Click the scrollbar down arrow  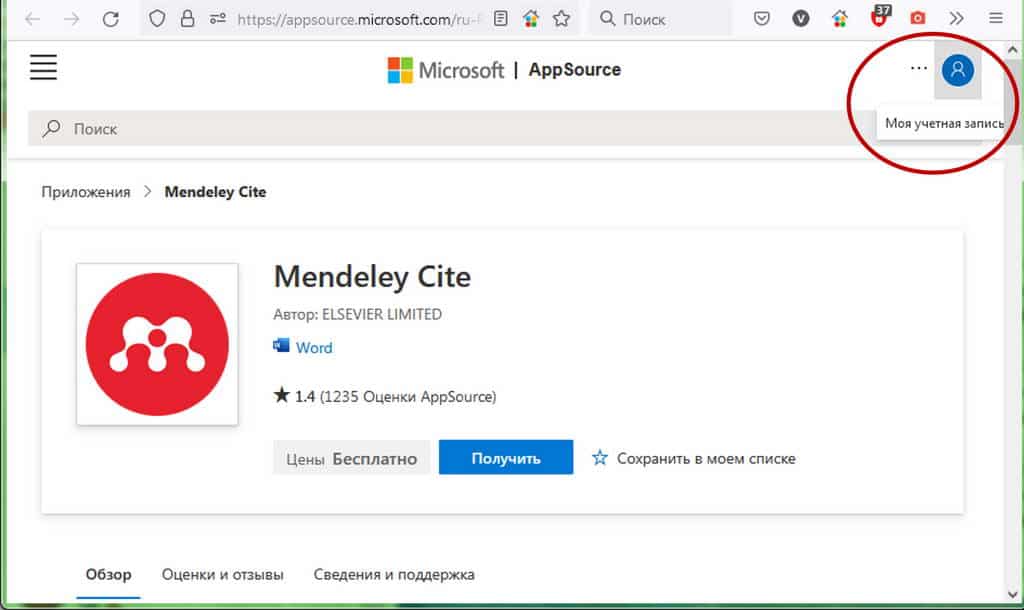click(1013, 594)
